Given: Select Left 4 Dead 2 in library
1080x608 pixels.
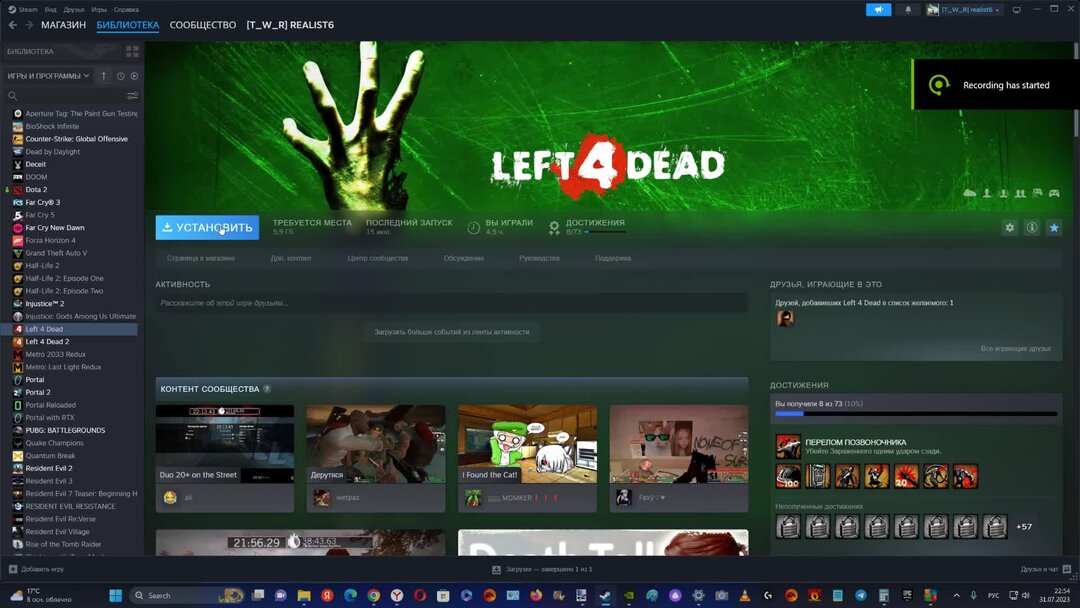Looking at the screenshot, I should (47, 342).
